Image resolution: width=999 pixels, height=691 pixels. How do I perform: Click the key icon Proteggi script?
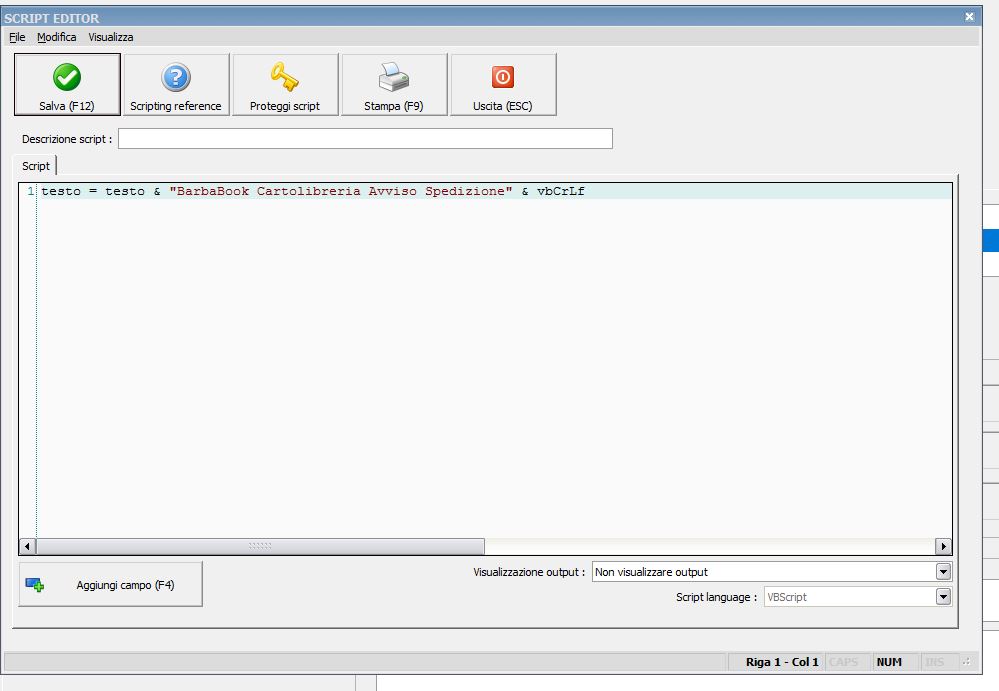pyautogui.click(x=284, y=77)
